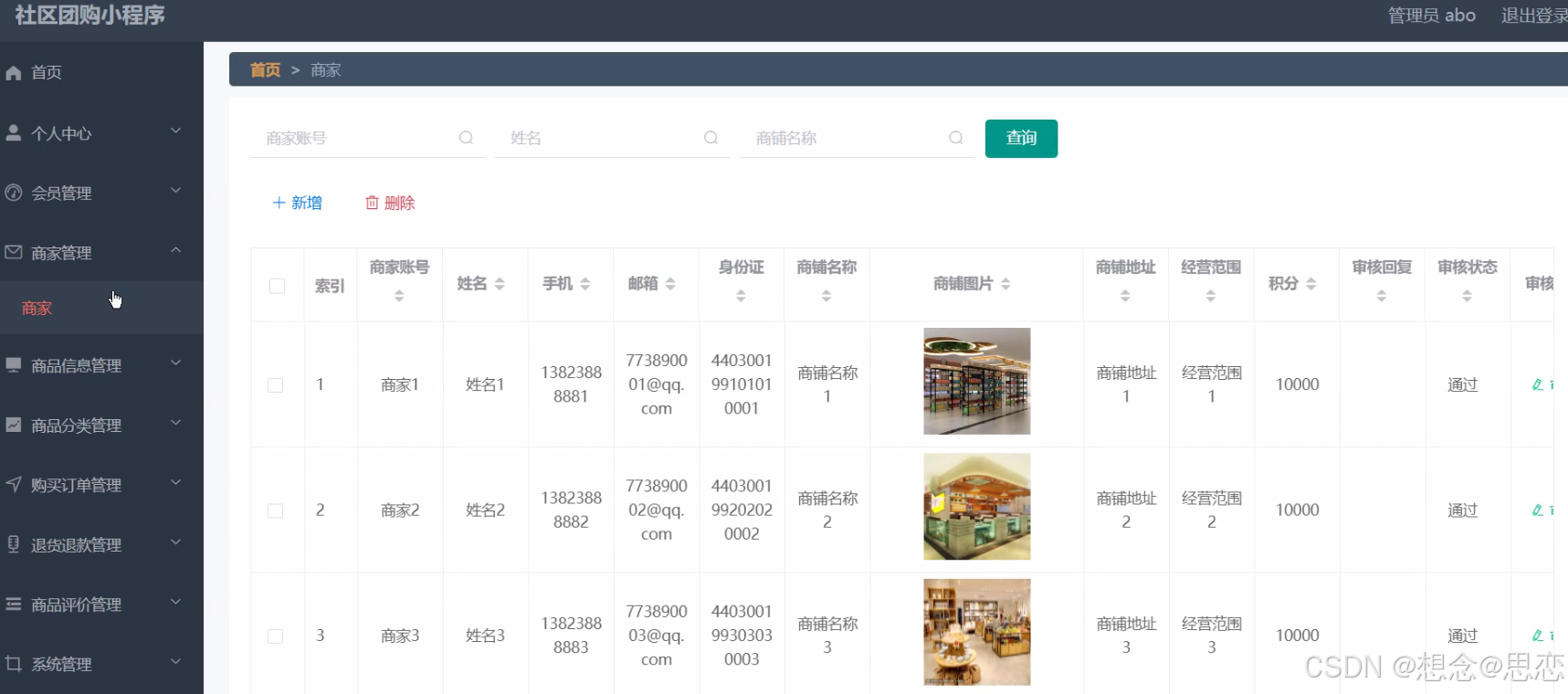The height and width of the screenshot is (694, 1568).
Task: Check the row checkbox for 商家2
Action: [x=275, y=510]
